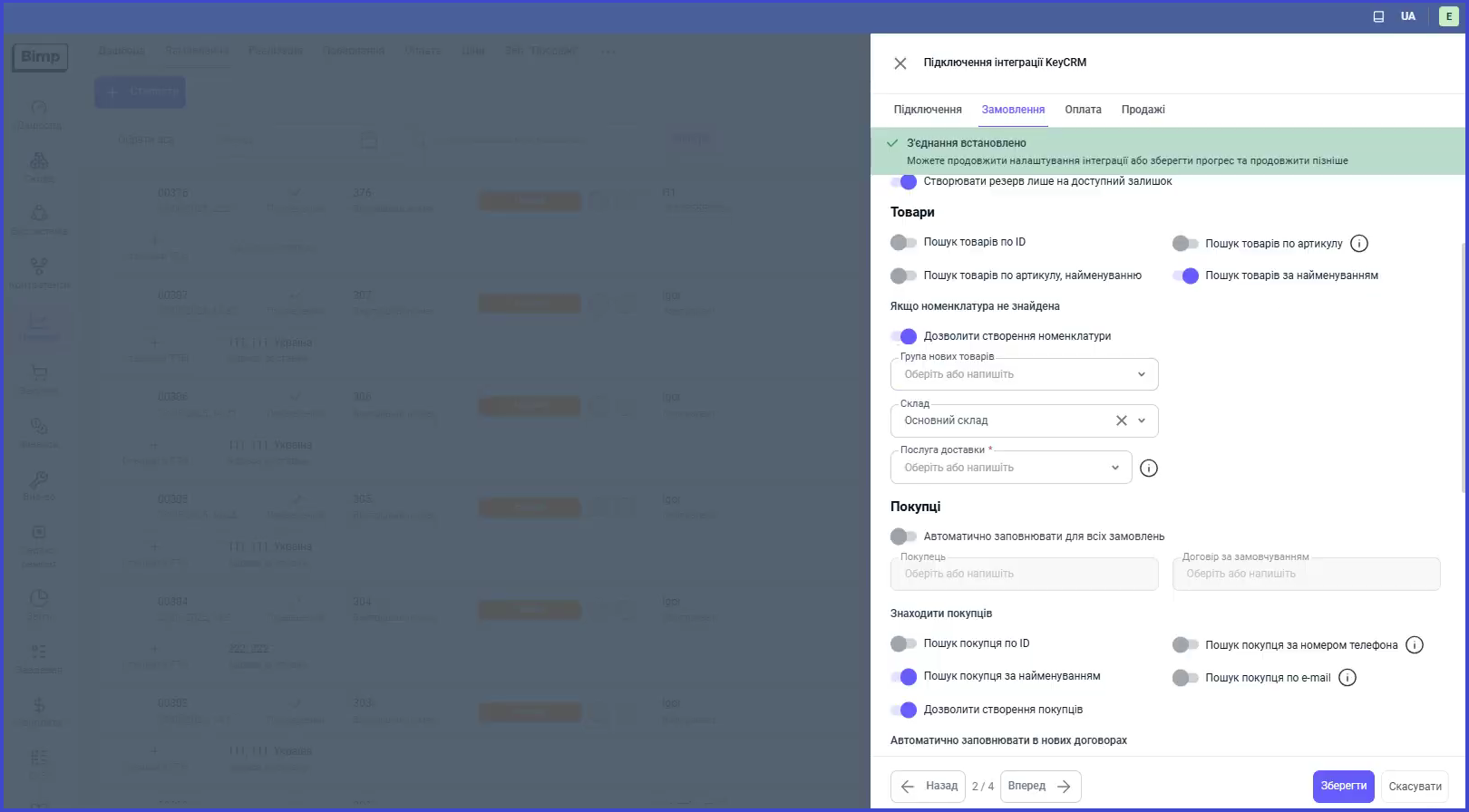The width and height of the screenshot is (1469, 812).
Task: Enable Пошук покупця по e-mail
Action: pyautogui.click(x=1185, y=678)
